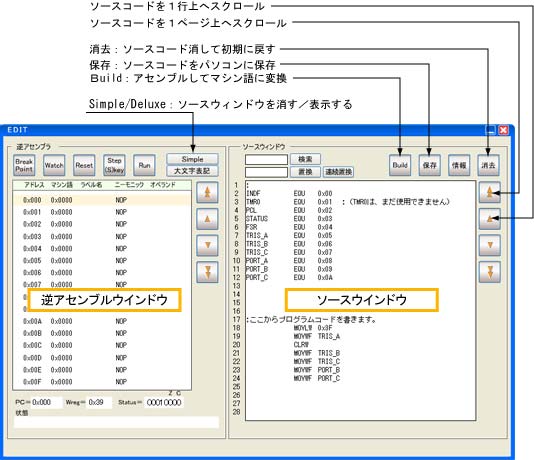Click the 連続置換 replace-all button

[x=338, y=172]
